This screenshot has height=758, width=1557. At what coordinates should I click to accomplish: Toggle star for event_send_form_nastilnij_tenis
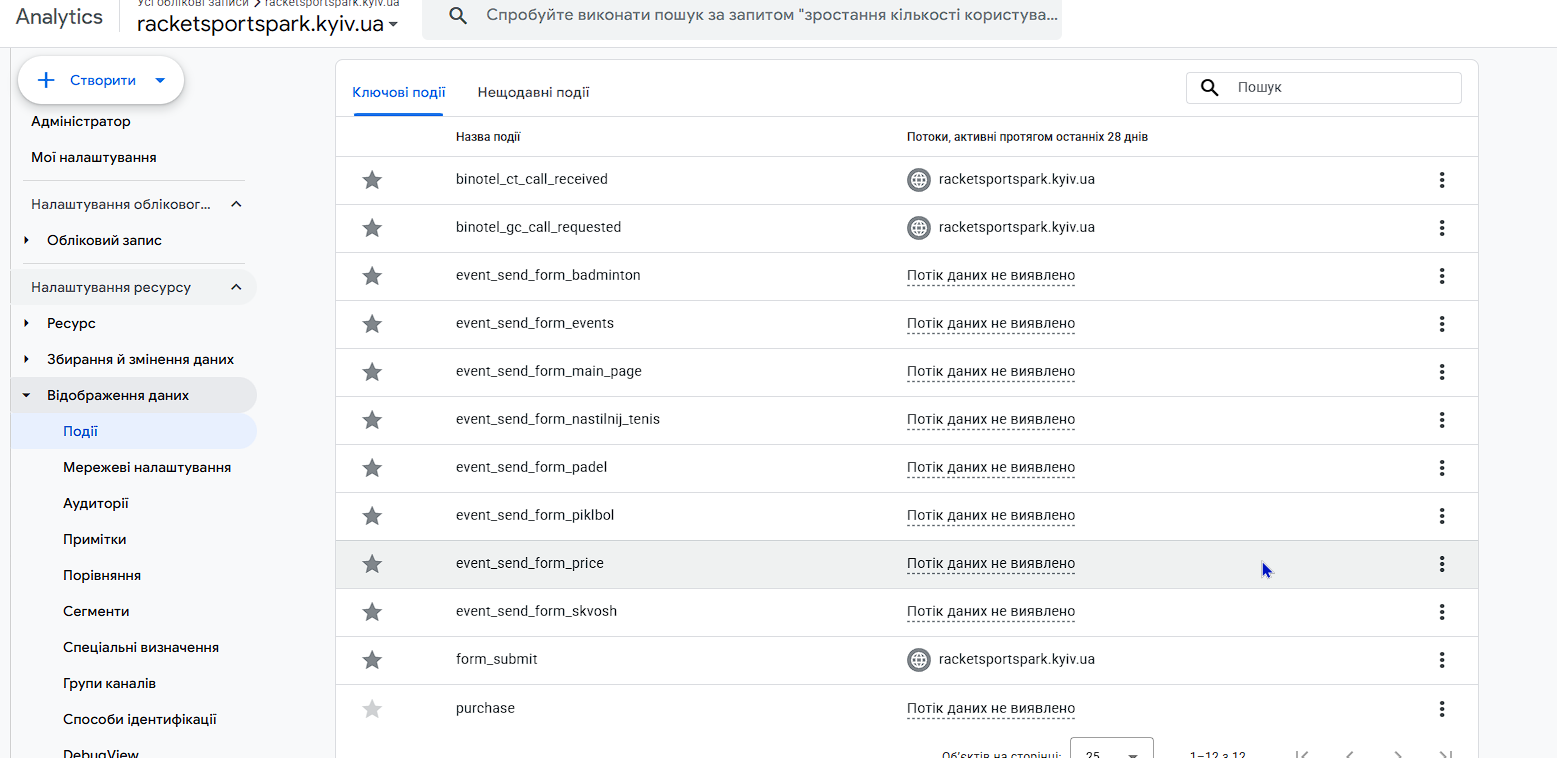[x=372, y=420]
